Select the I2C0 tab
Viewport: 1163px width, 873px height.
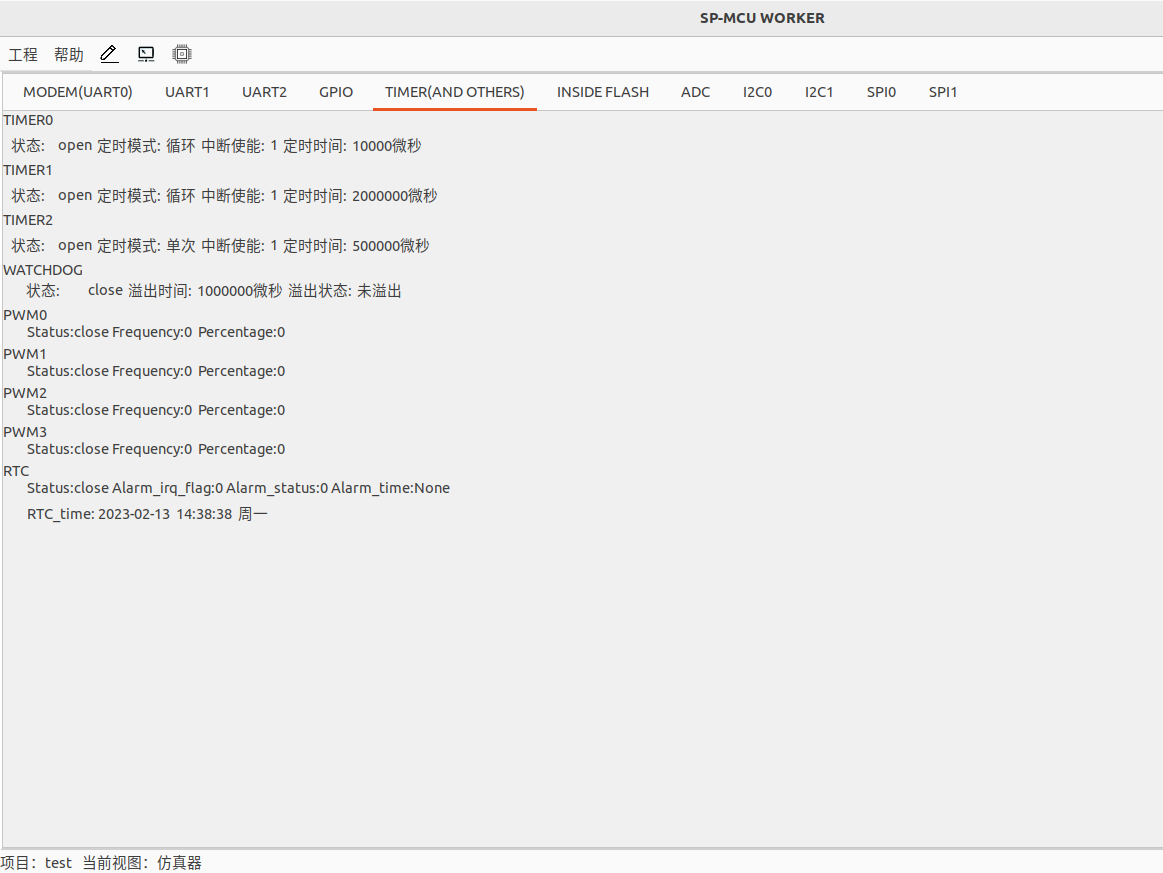757,92
